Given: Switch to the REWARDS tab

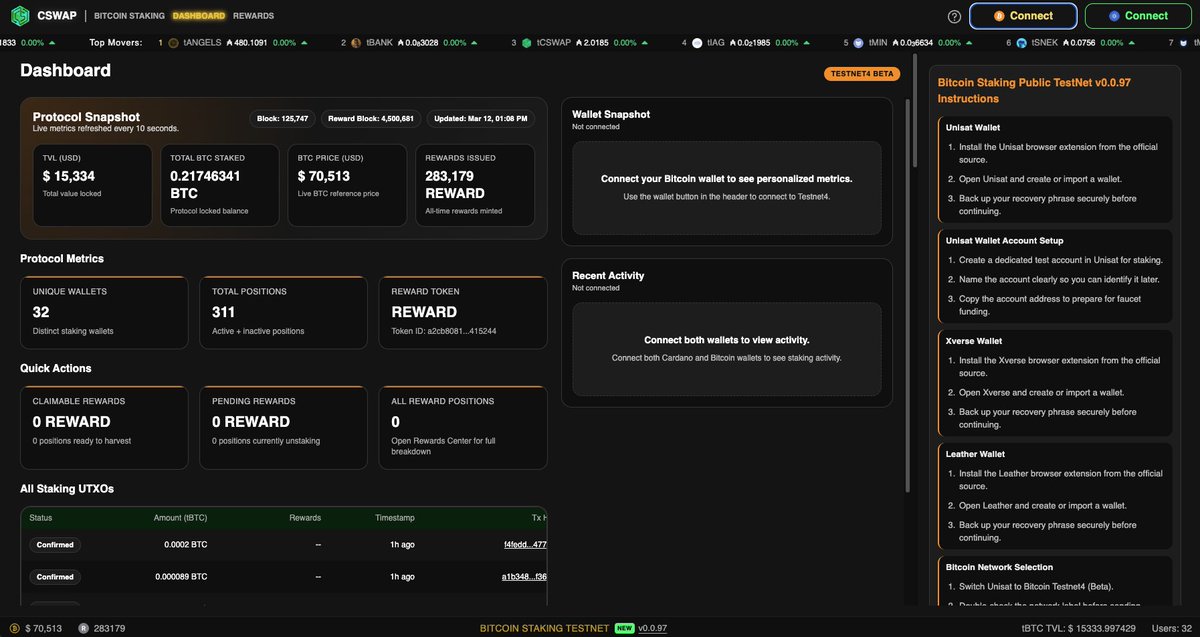Looking at the screenshot, I should (x=253, y=16).
